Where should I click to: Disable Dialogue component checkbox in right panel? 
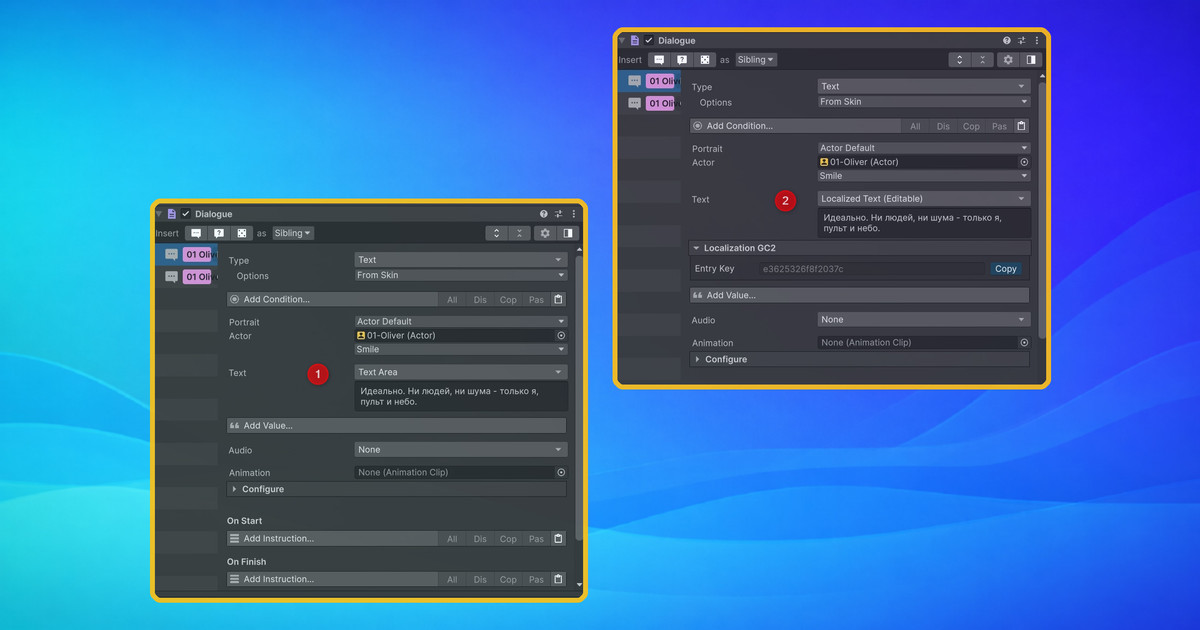pyautogui.click(x=649, y=41)
